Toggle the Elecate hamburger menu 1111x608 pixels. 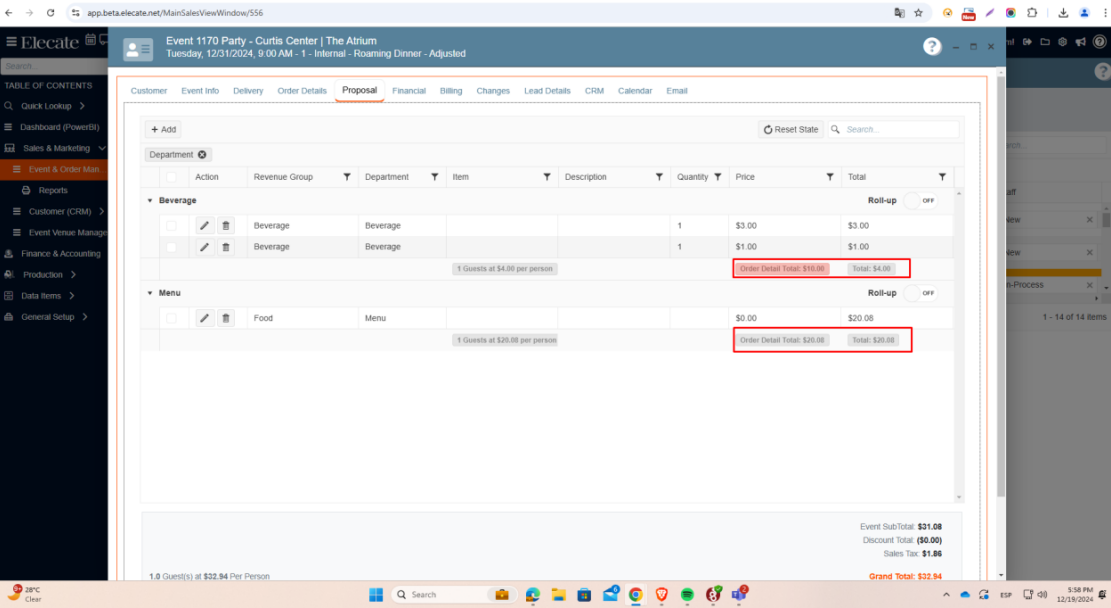point(11,42)
